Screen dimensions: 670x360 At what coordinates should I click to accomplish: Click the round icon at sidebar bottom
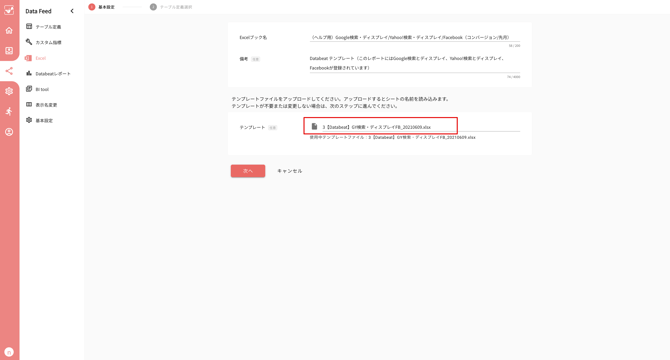[9, 352]
